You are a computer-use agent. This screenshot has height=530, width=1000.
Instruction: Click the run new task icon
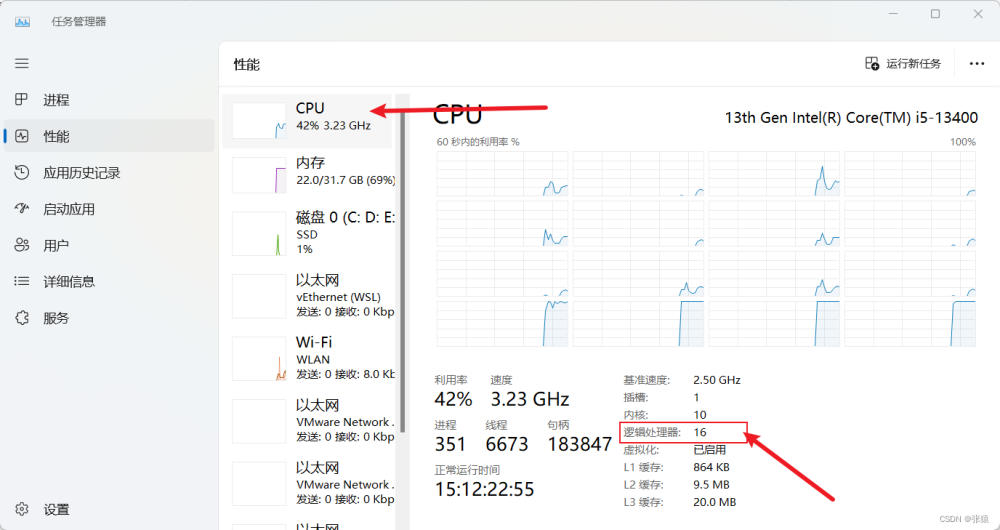872,63
